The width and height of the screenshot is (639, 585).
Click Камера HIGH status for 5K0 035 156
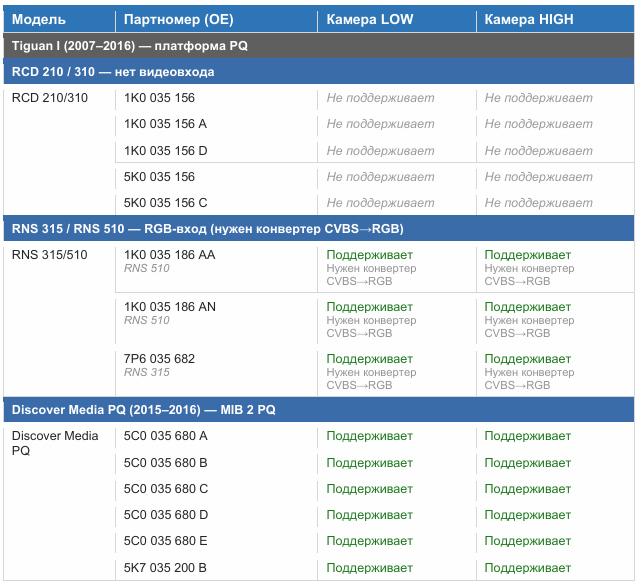pyautogui.click(x=538, y=177)
